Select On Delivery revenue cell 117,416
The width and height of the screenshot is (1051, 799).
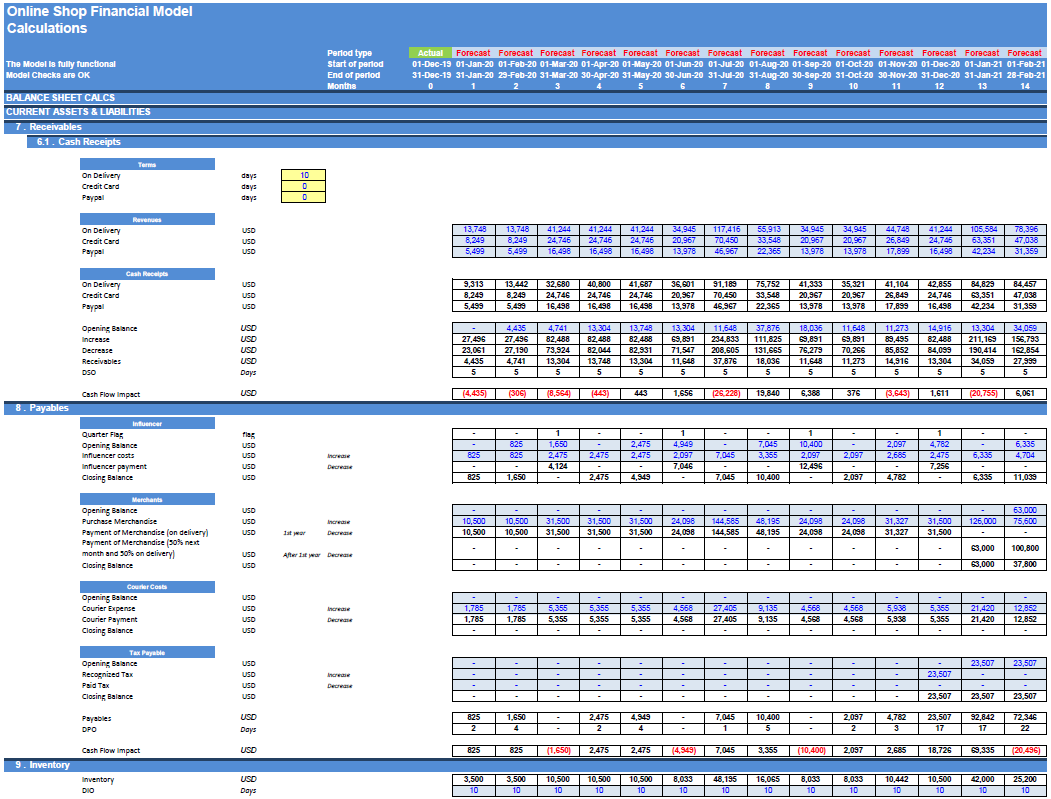(x=725, y=229)
